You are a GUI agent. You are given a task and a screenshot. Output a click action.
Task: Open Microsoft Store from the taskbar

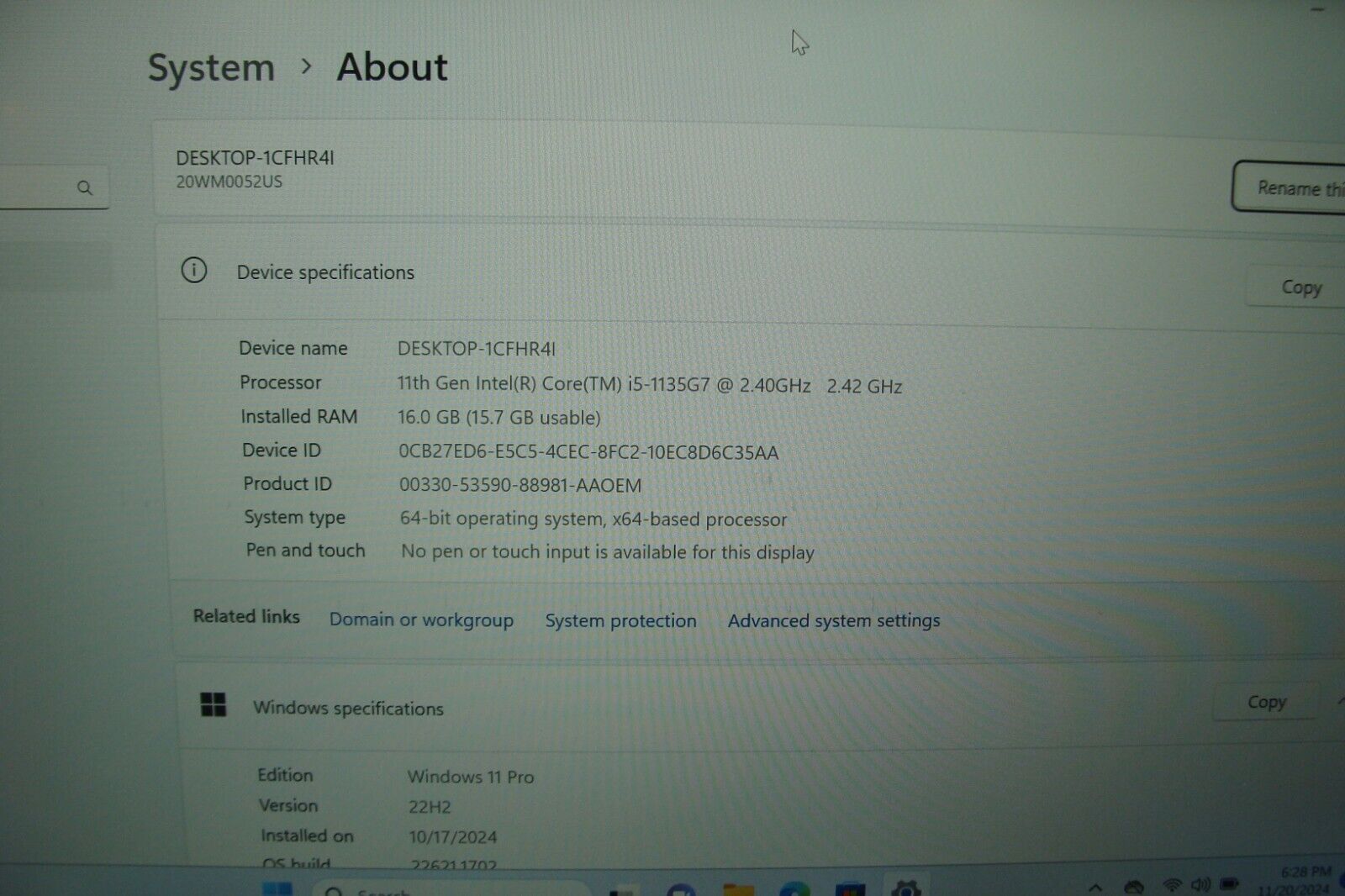[850, 890]
